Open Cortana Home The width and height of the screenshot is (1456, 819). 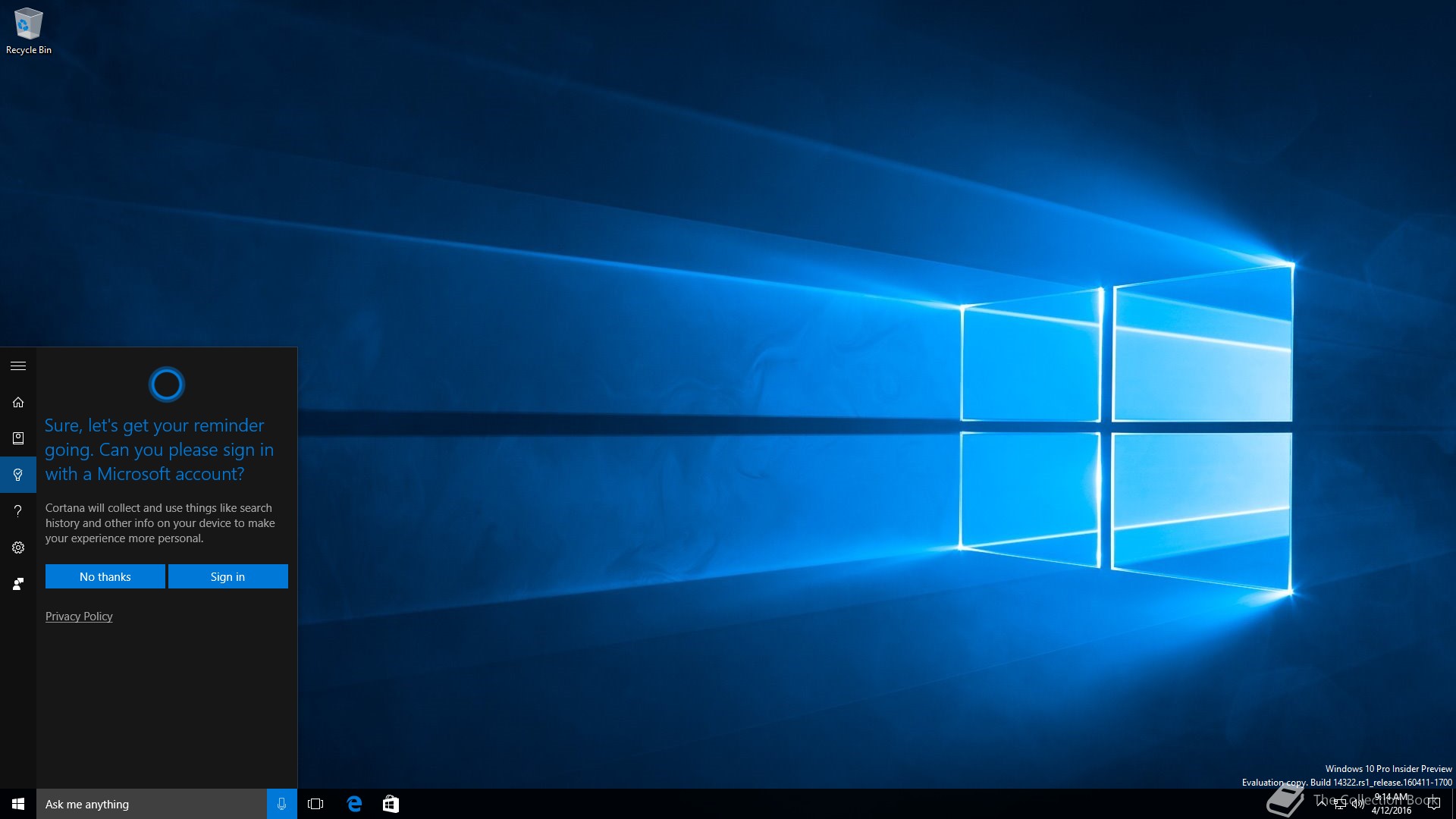(x=18, y=402)
